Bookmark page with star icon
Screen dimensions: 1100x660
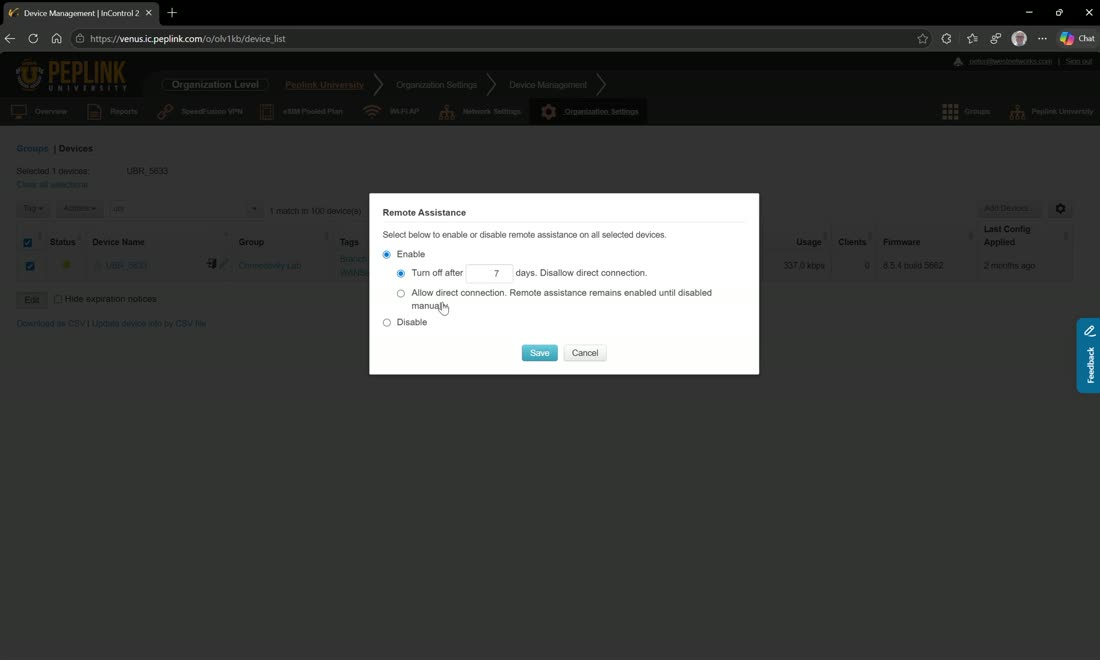click(x=923, y=39)
